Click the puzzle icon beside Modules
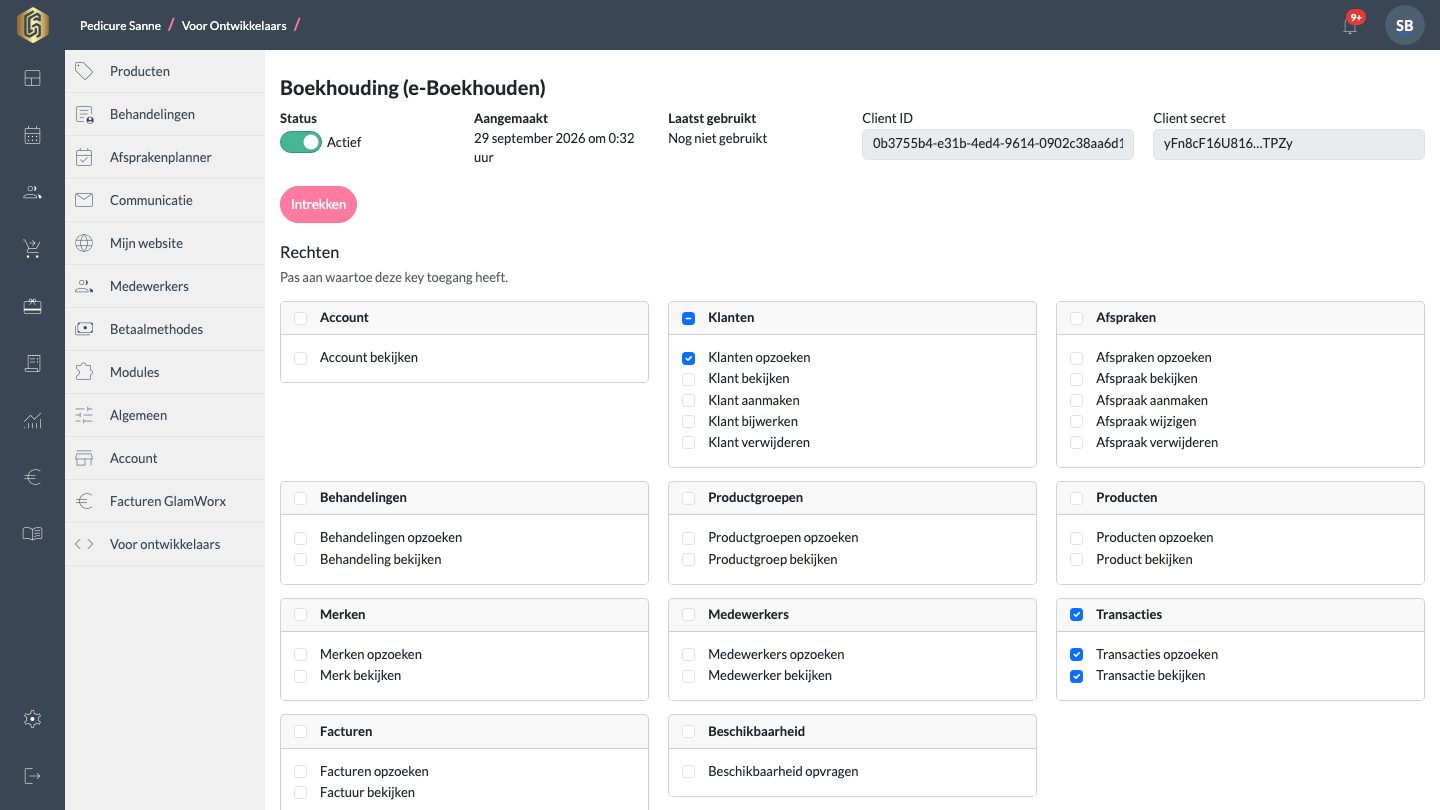 coord(84,372)
